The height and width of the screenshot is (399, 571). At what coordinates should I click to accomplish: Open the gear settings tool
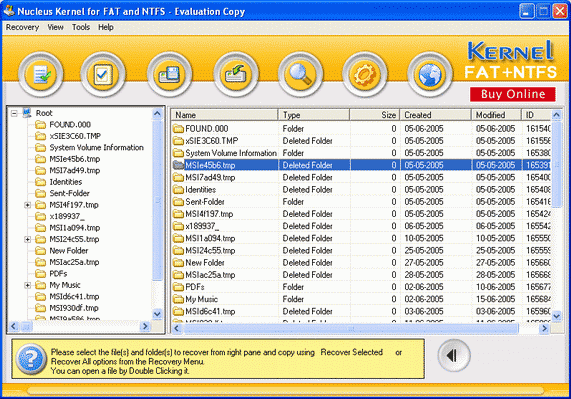point(365,74)
